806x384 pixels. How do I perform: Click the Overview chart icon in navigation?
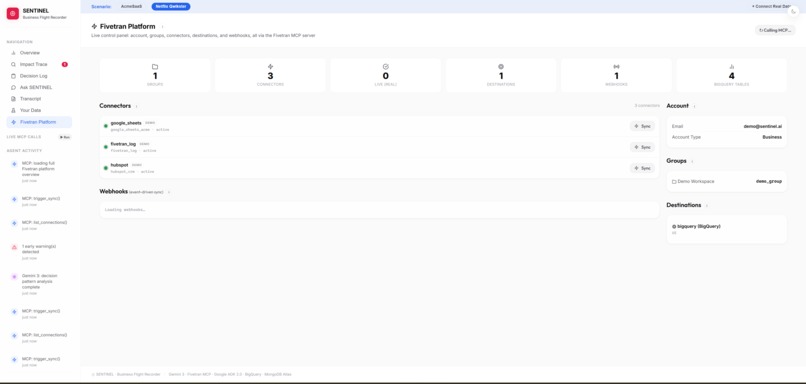click(x=13, y=53)
